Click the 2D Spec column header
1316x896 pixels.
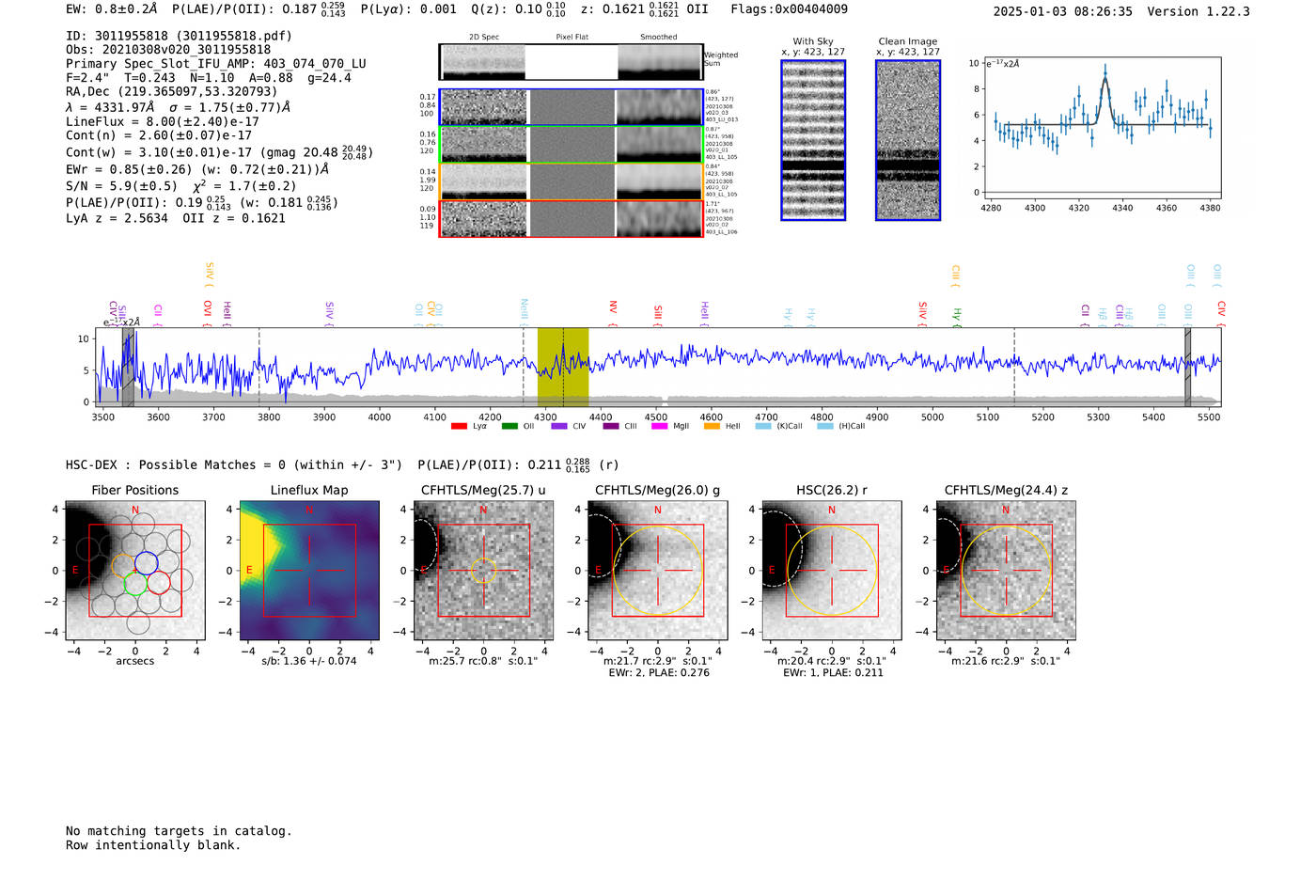484,38
